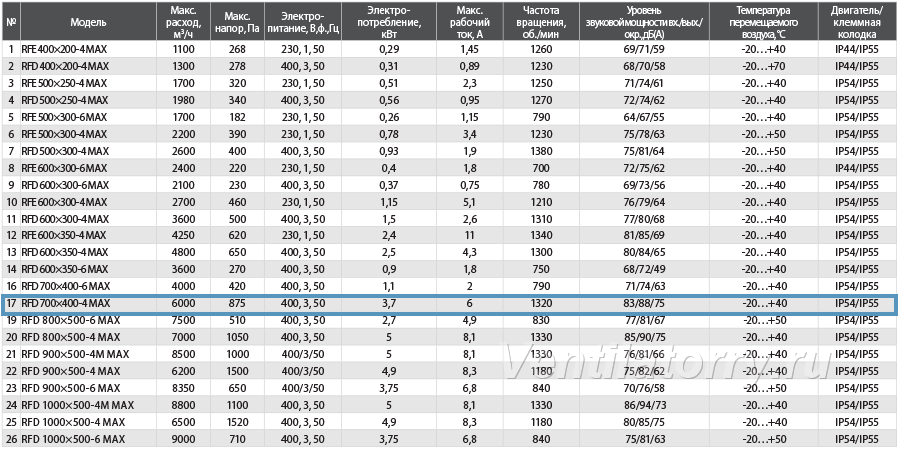Select the Макс. расход column header

point(184,22)
